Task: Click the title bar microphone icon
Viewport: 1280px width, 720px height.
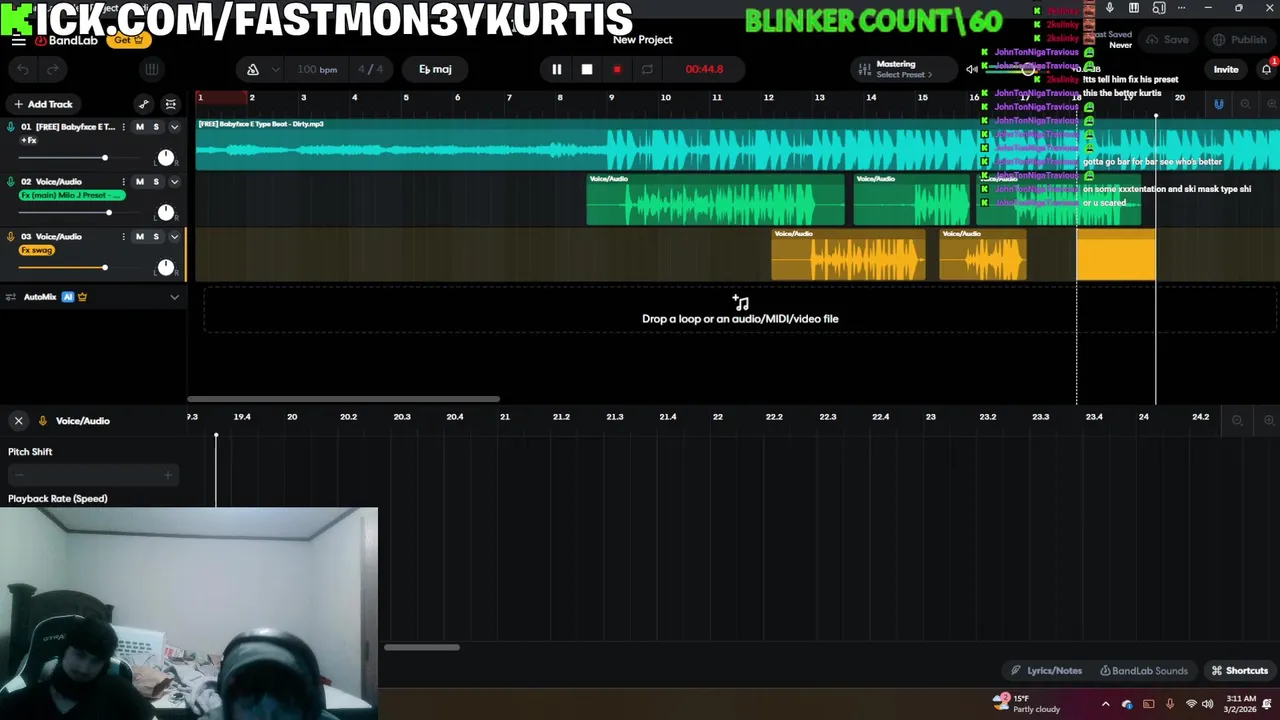Action: tap(1109, 8)
